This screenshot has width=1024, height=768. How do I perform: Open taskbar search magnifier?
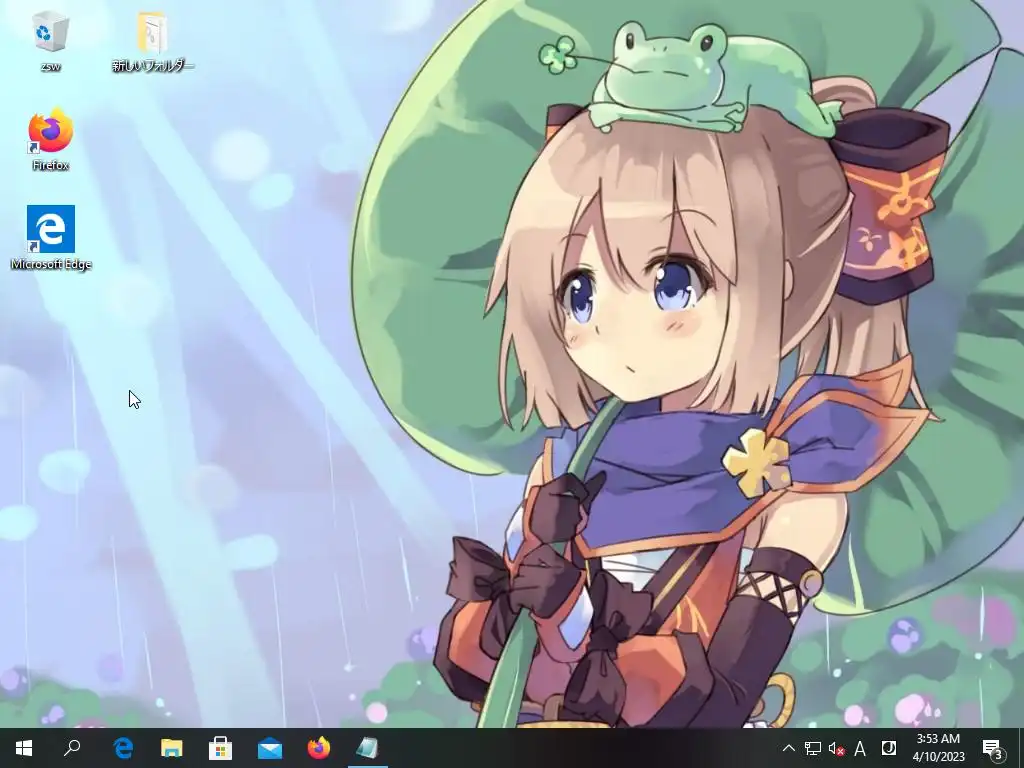72,748
